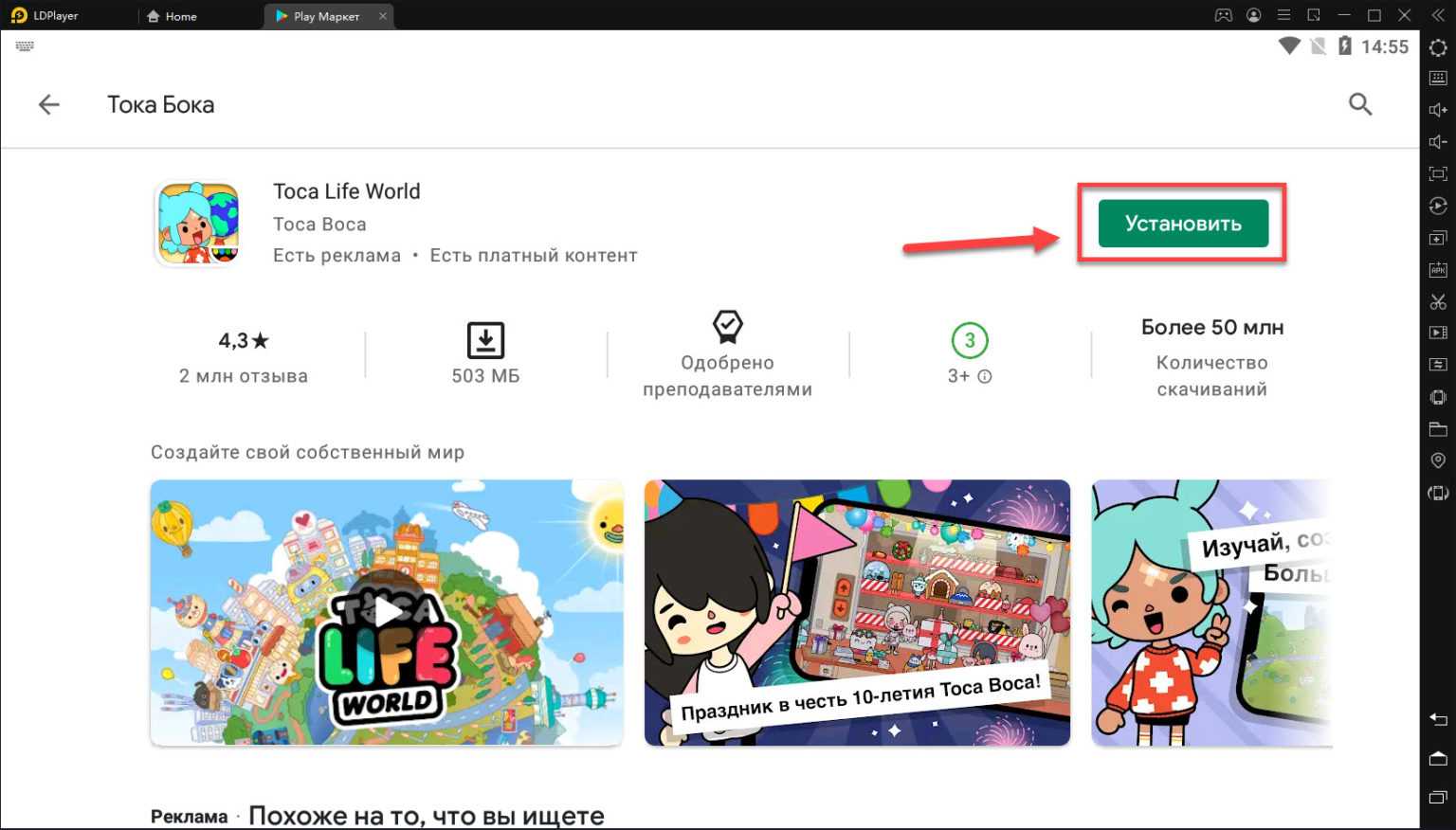Open the video recorder sidebar icon
Viewport: 1456px width, 830px height.
[1438, 333]
